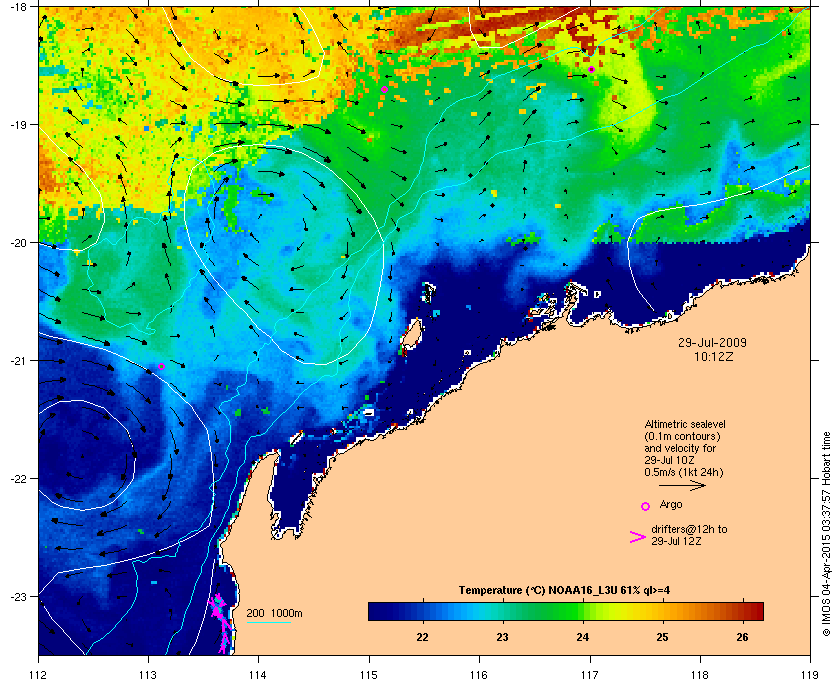Click the longitude axis label 117
Viewport: 840px width, 680px height.
click(x=590, y=674)
